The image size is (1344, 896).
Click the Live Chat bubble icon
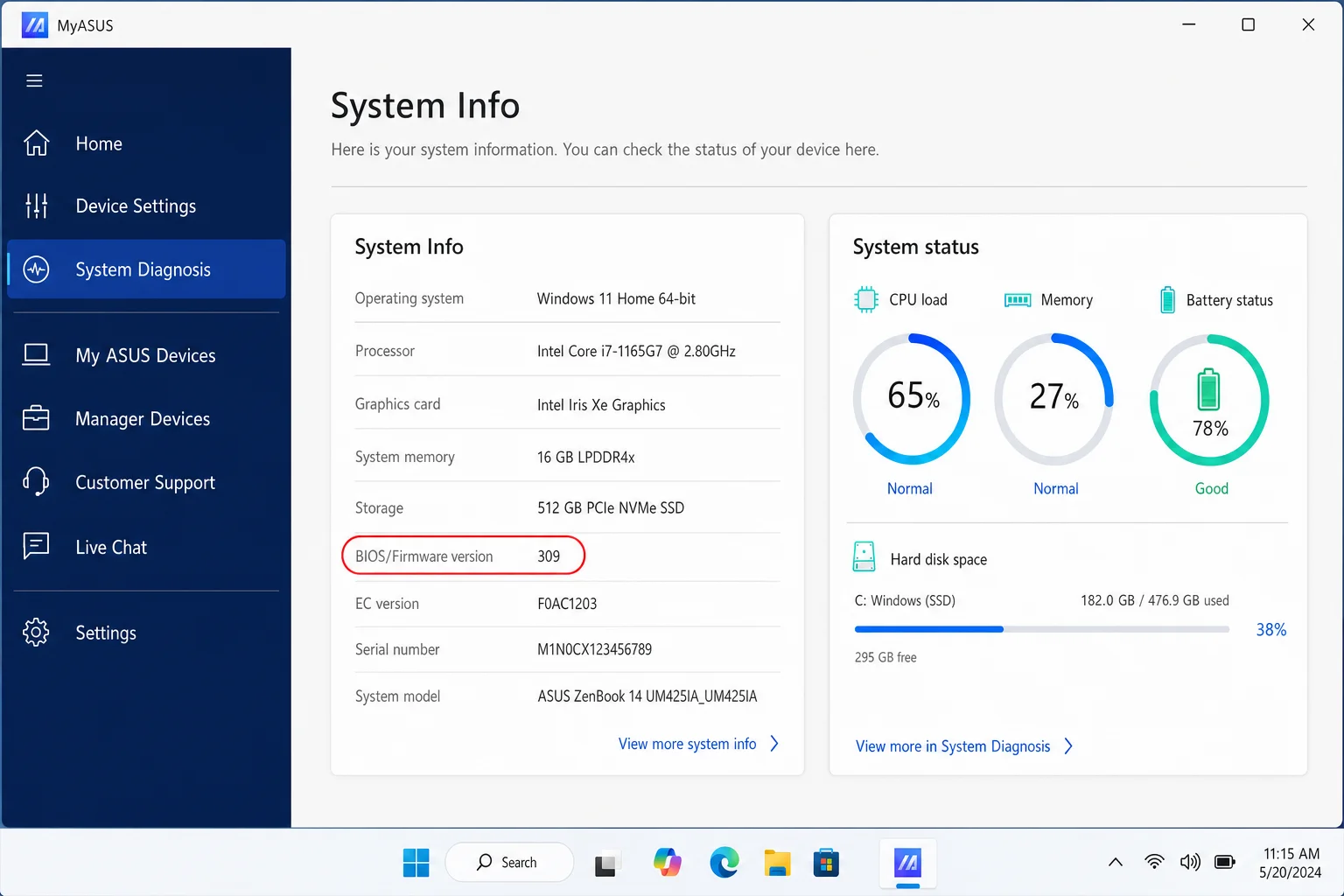tap(36, 546)
